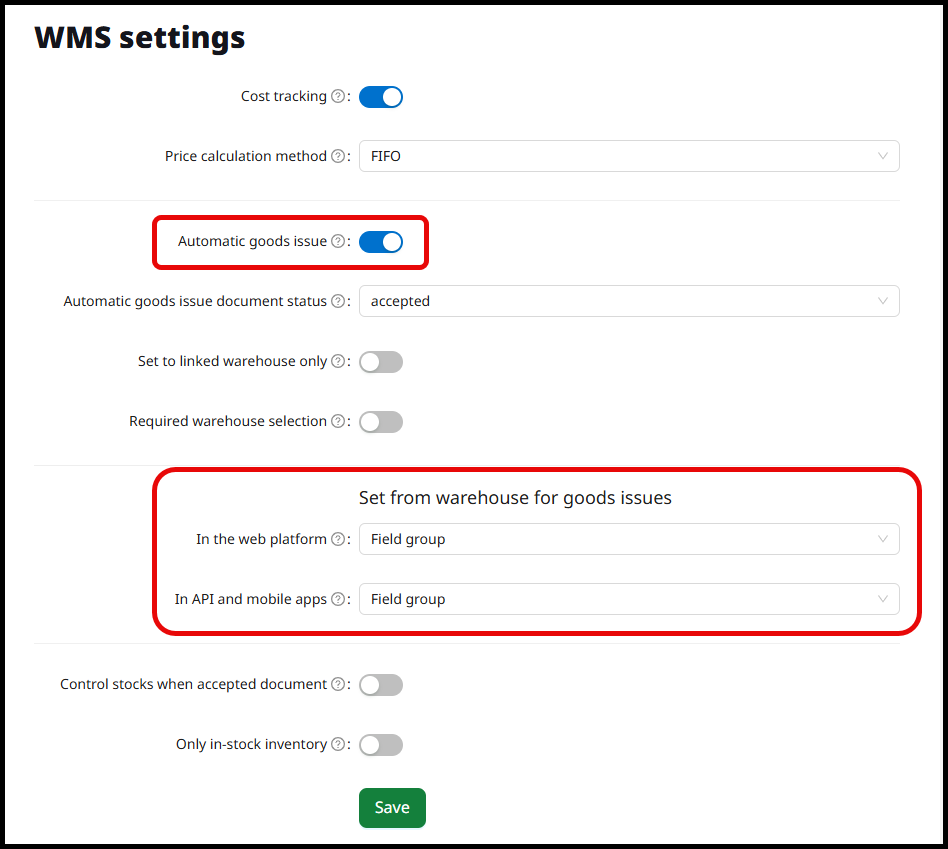Click help icon next to Only in-stock inventory
Image resolution: width=948 pixels, height=849 pixels.
(x=338, y=745)
